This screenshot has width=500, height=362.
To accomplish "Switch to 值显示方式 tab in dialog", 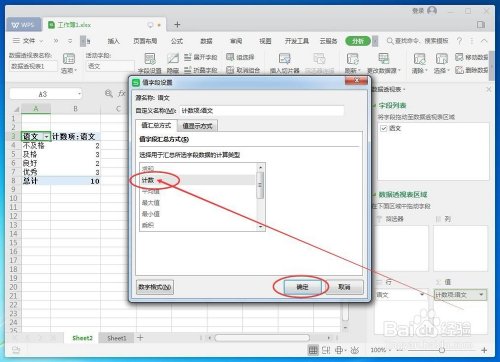I will (x=197, y=126).
